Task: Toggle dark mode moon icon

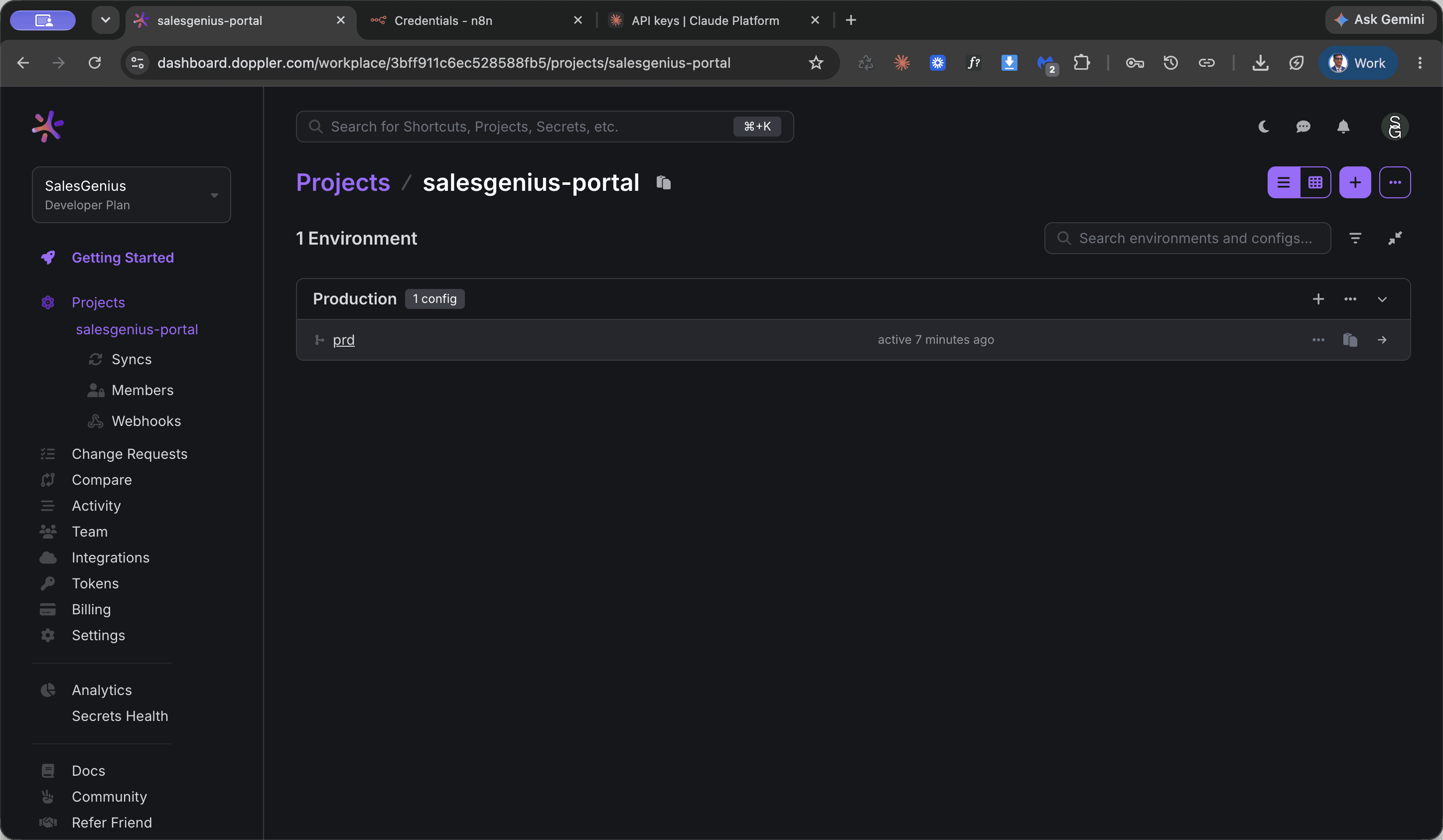Action: (1264, 127)
